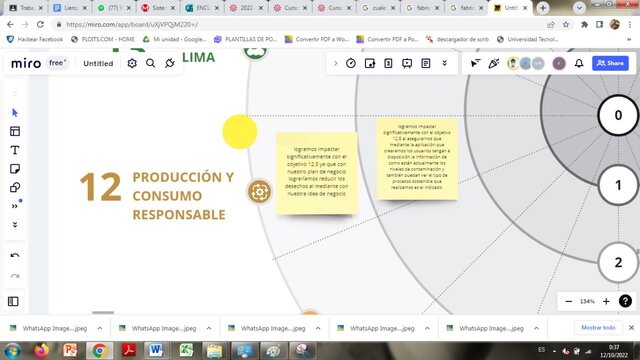Open the estimation app icon

[x=388, y=63]
